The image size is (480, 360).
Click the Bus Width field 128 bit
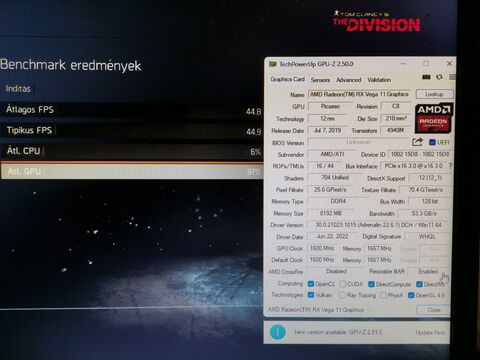pyautogui.click(x=430, y=202)
